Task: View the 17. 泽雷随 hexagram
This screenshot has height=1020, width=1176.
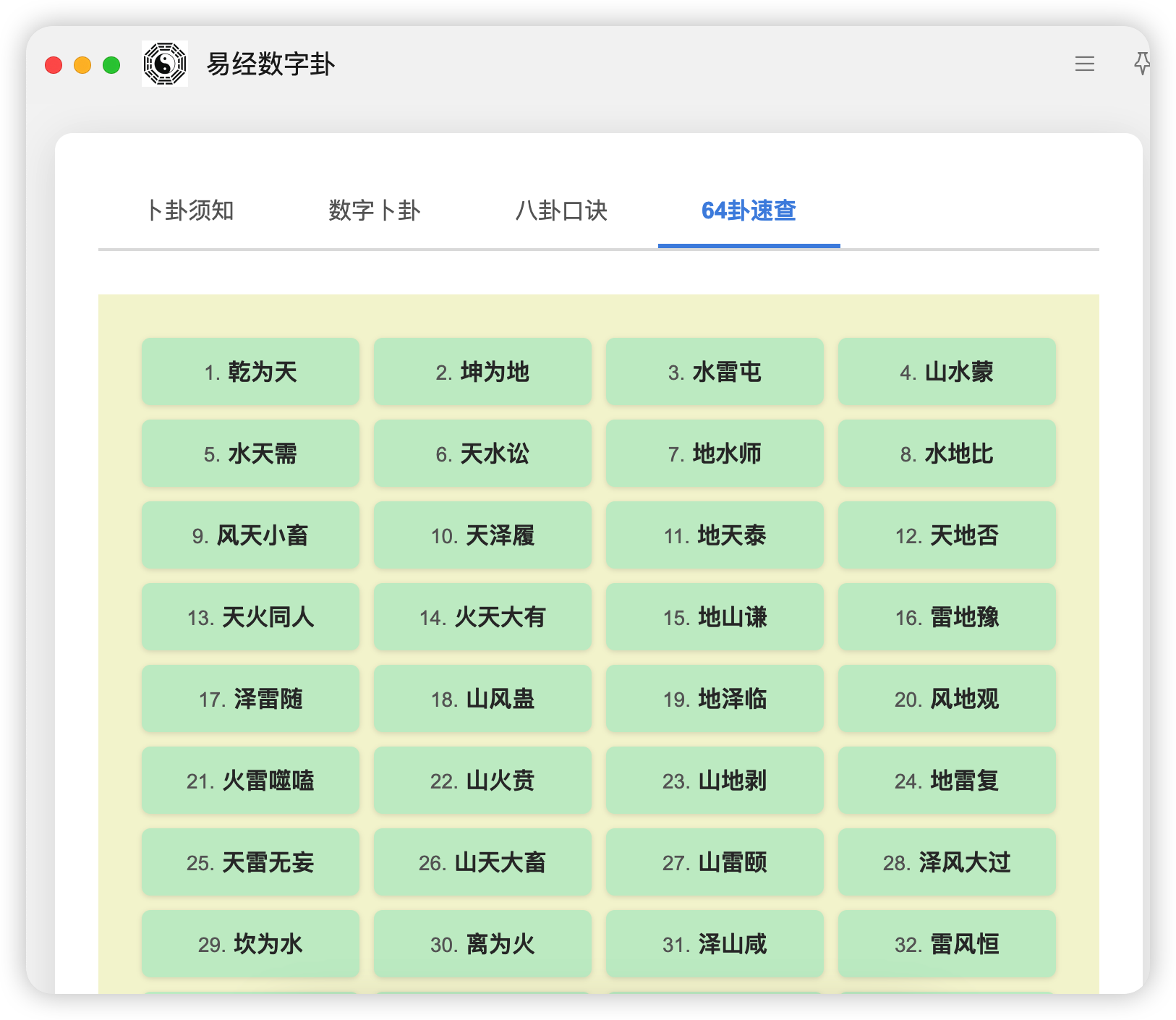Action: (x=250, y=699)
